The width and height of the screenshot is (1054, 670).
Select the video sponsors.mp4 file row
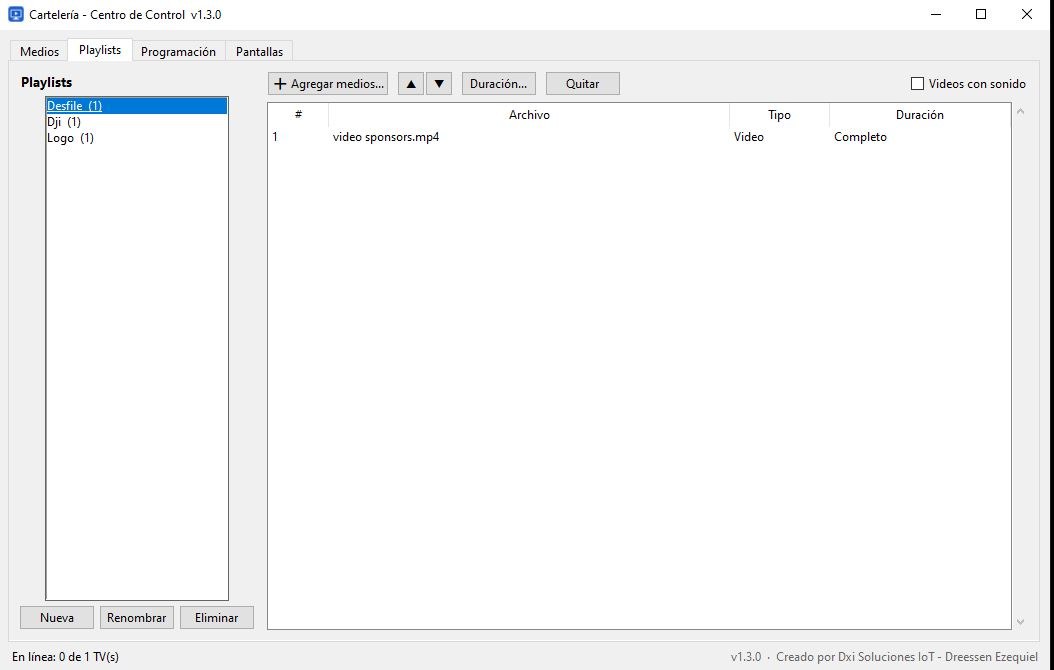[639, 137]
